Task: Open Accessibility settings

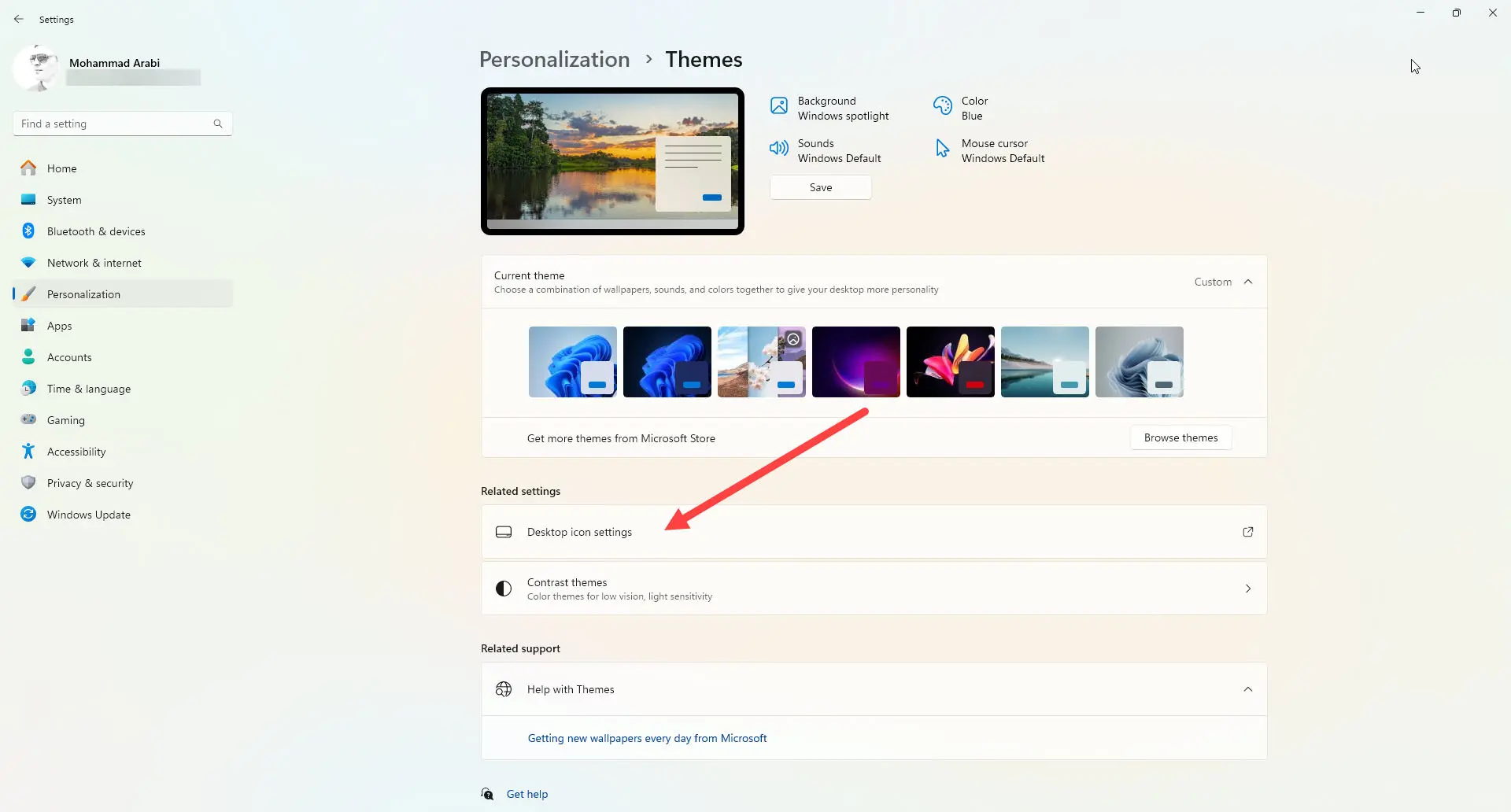Action: pyautogui.click(x=123, y=452)
